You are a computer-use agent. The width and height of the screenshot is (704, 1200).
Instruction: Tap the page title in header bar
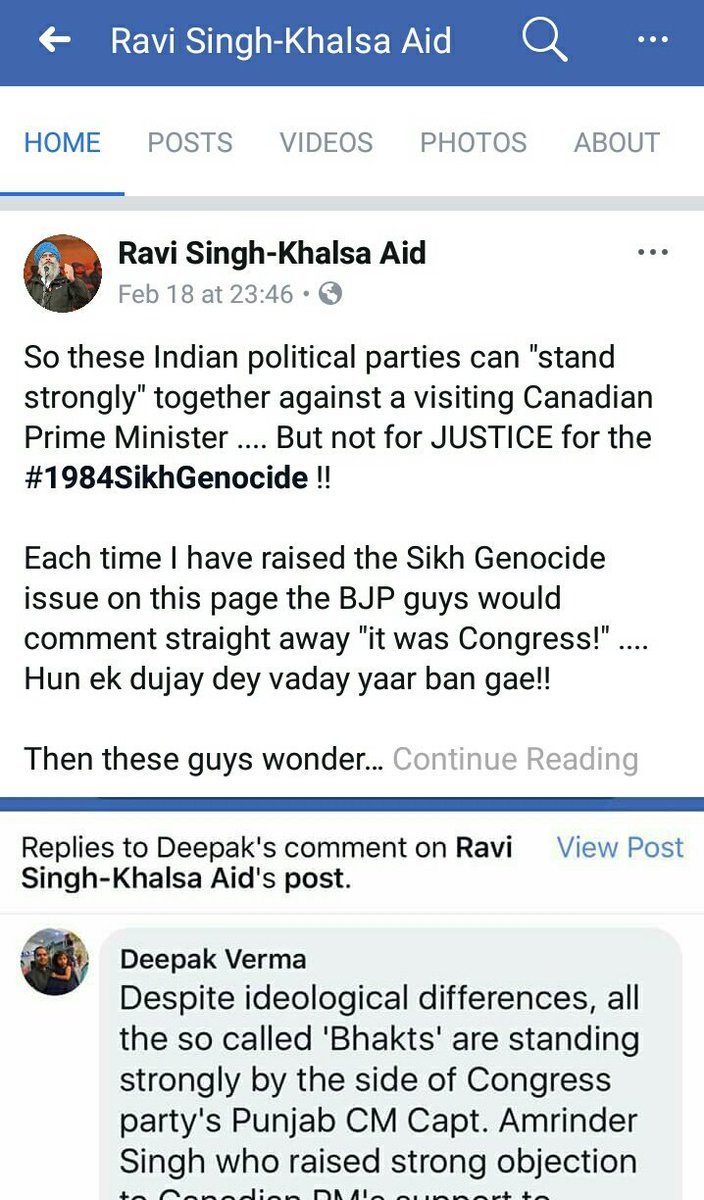pos(281,41)
